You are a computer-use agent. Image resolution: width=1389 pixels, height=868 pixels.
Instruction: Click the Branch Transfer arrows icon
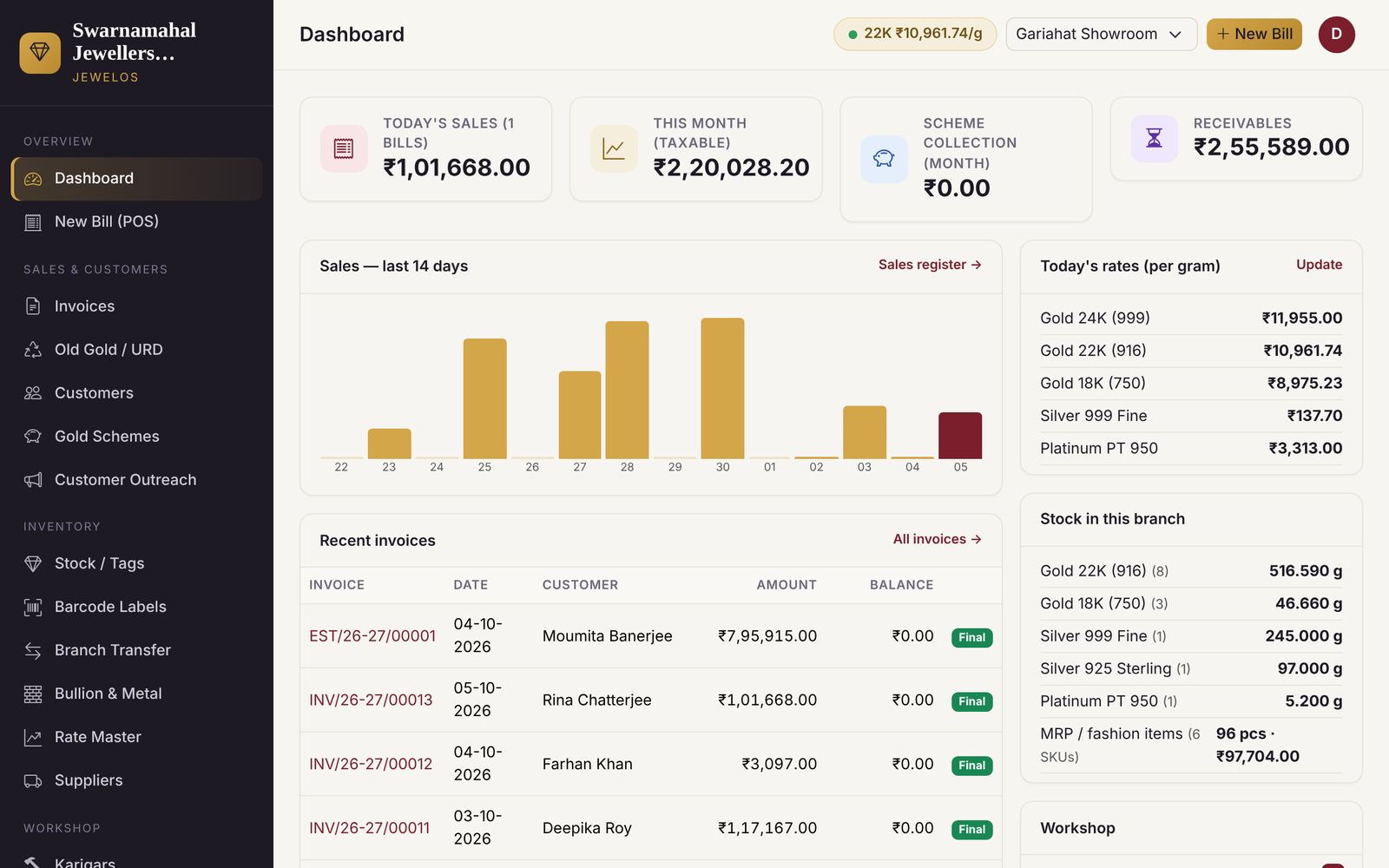(x=33, y=650)
